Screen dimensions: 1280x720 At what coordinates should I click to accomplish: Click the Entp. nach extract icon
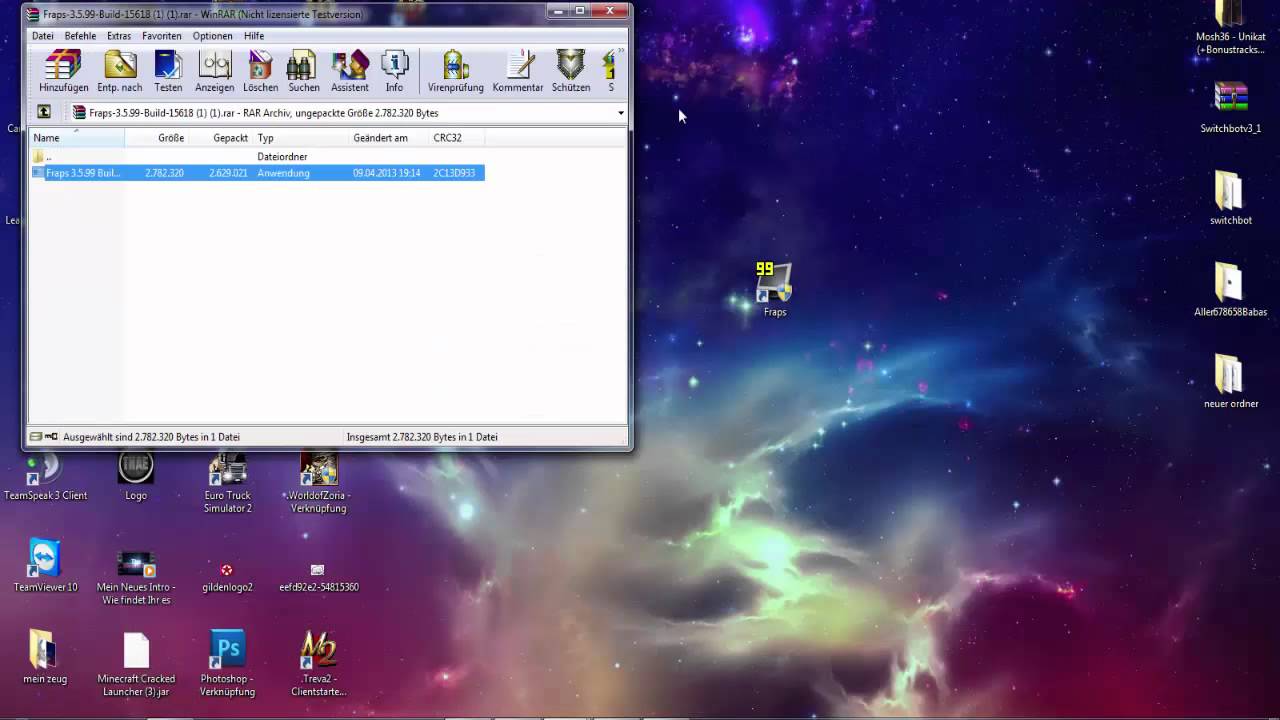[119, 71]
